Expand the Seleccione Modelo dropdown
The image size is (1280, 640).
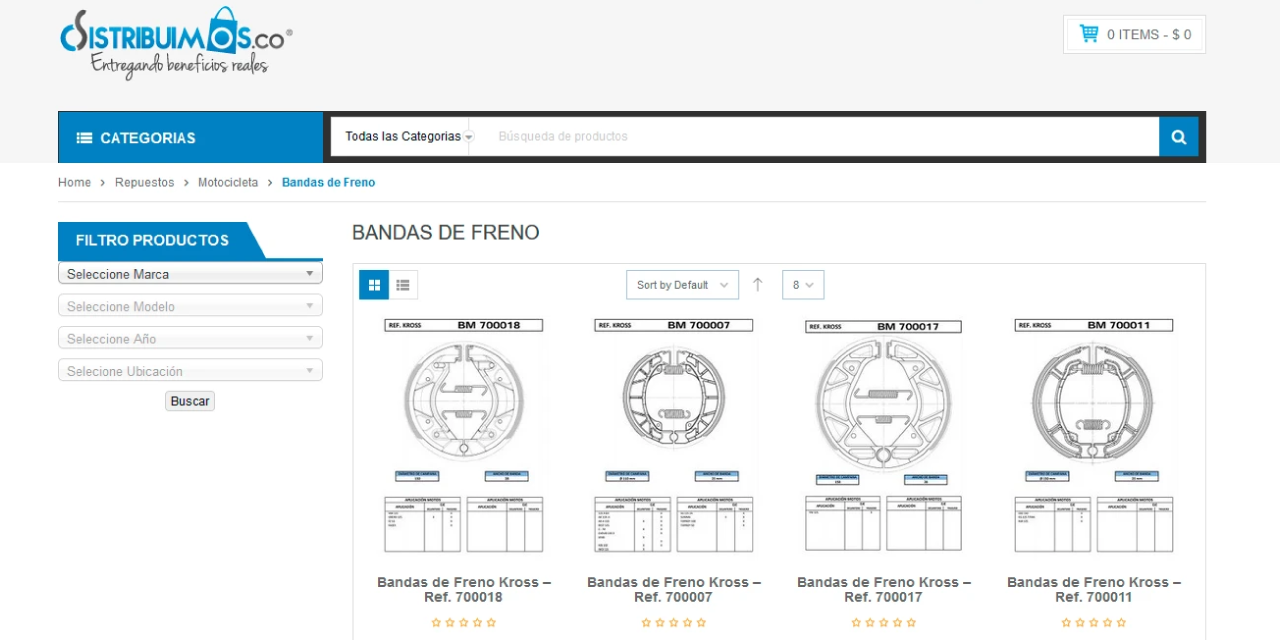[x=189, y=306]
